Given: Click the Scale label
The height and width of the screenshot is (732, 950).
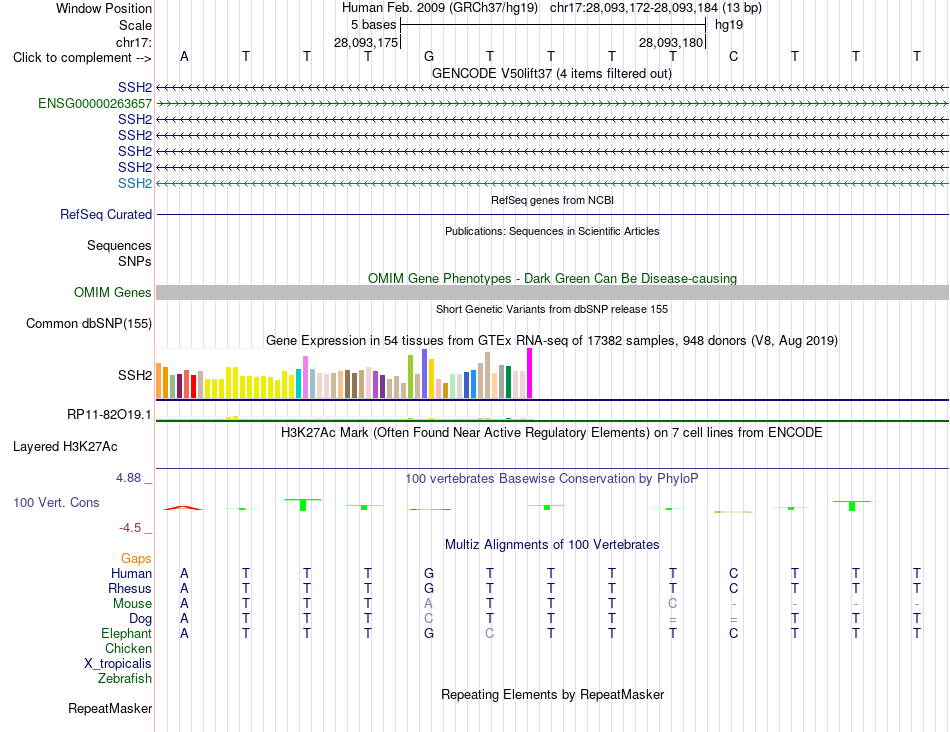Looking at the screenshot, I should (135, 25).
